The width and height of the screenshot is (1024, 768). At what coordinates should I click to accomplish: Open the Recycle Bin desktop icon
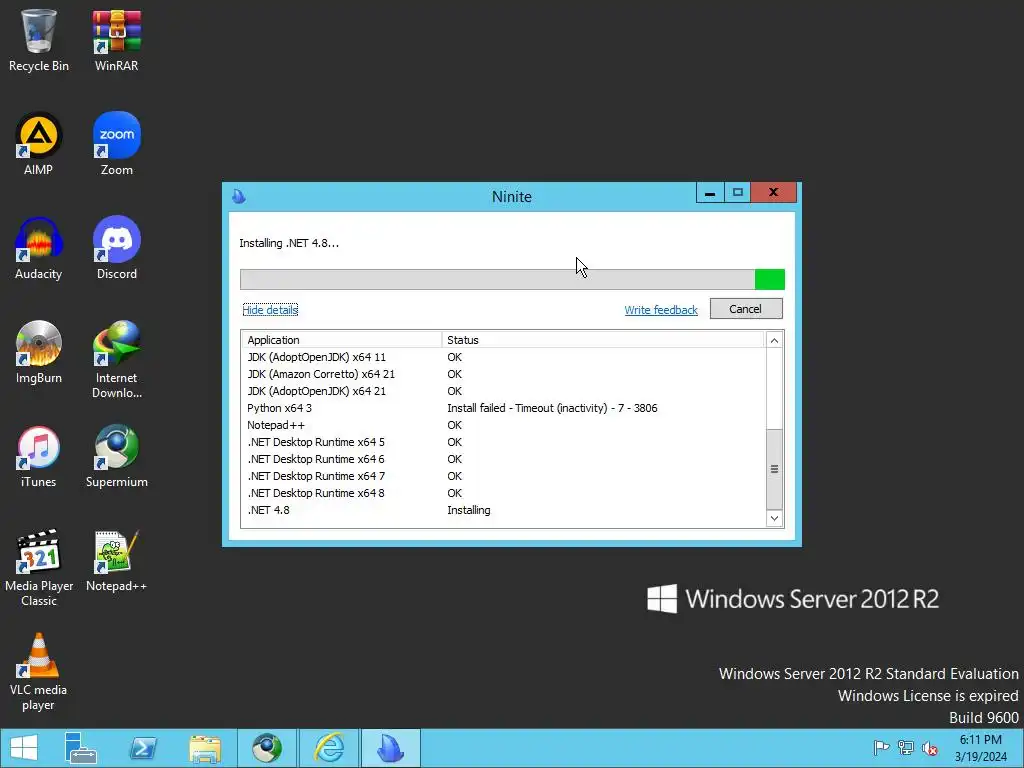[39, 40]
